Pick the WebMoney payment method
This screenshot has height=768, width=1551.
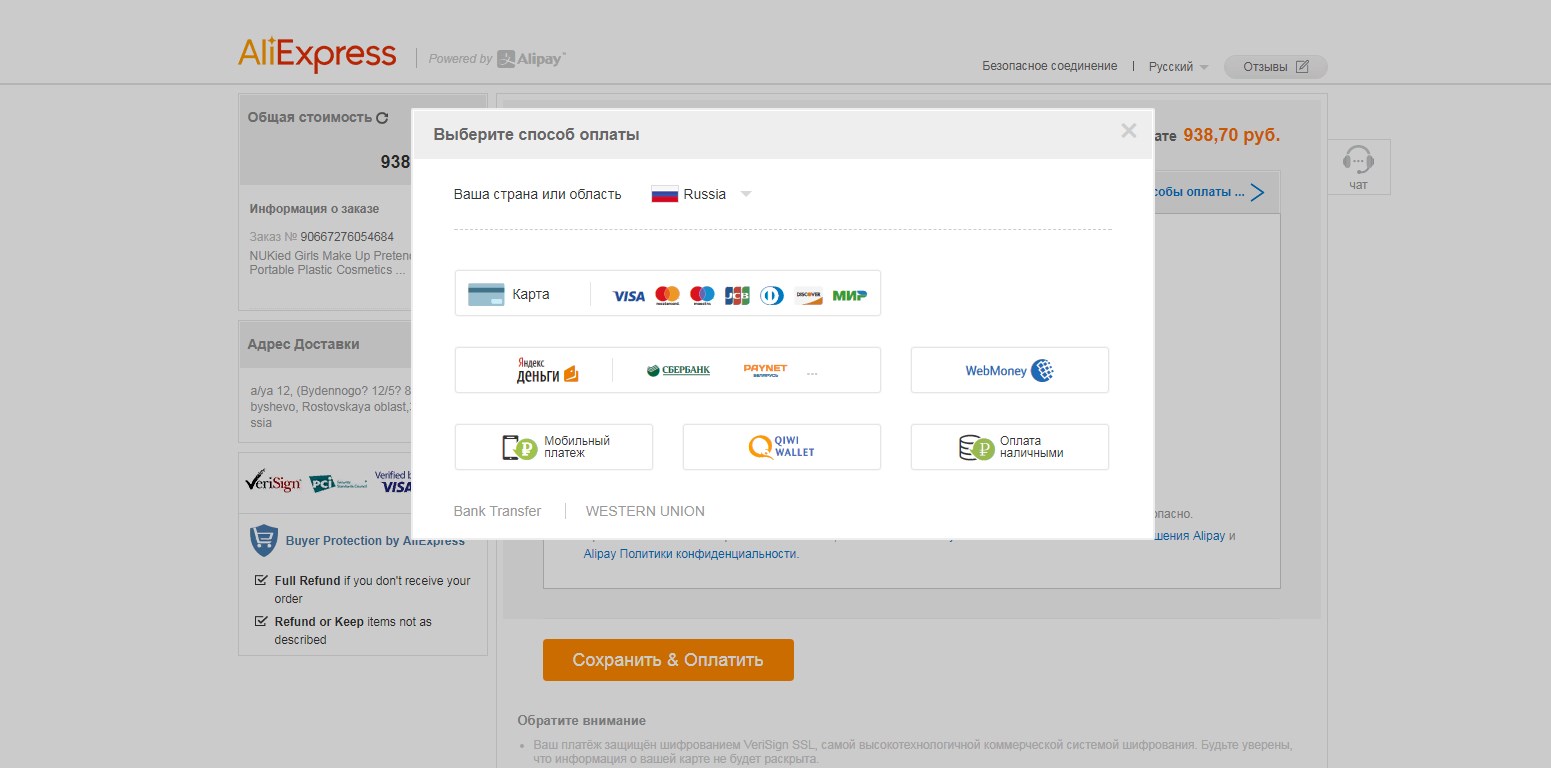[x=1009, y=371]
